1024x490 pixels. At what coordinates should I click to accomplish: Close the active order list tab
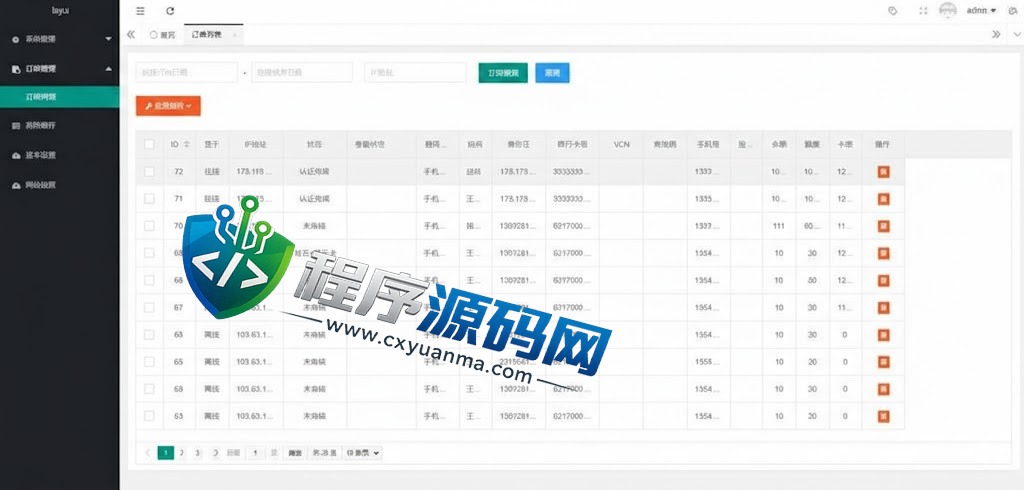[x=234, y=35]
